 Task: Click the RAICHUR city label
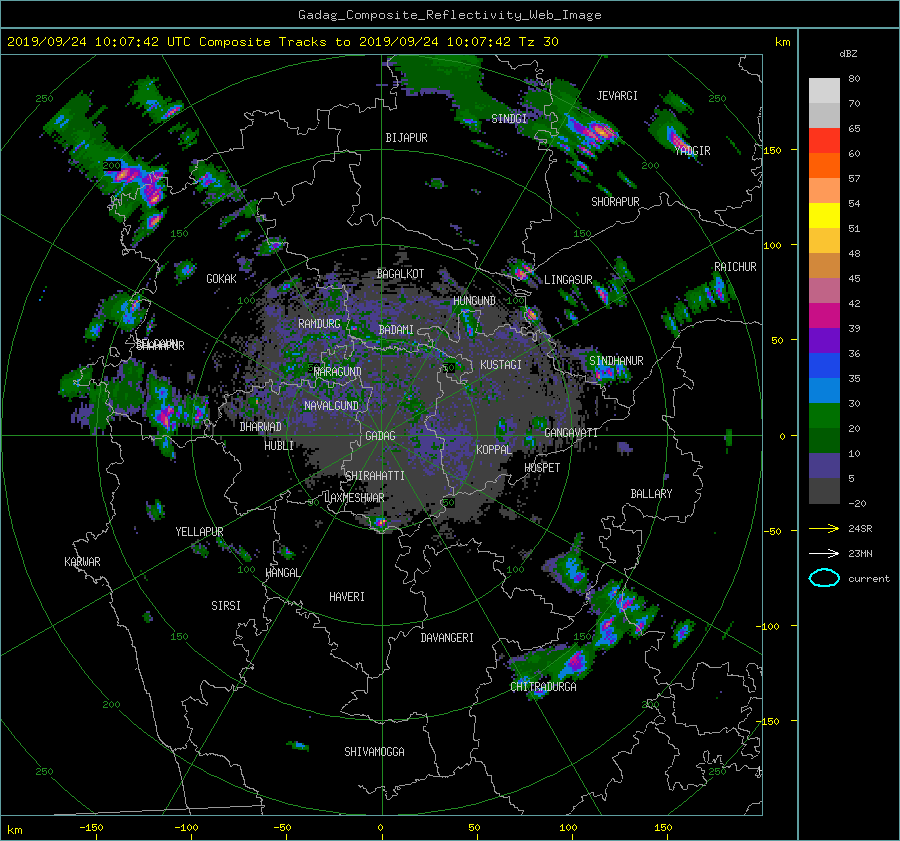pyautogui.click(x=735, y=267)
